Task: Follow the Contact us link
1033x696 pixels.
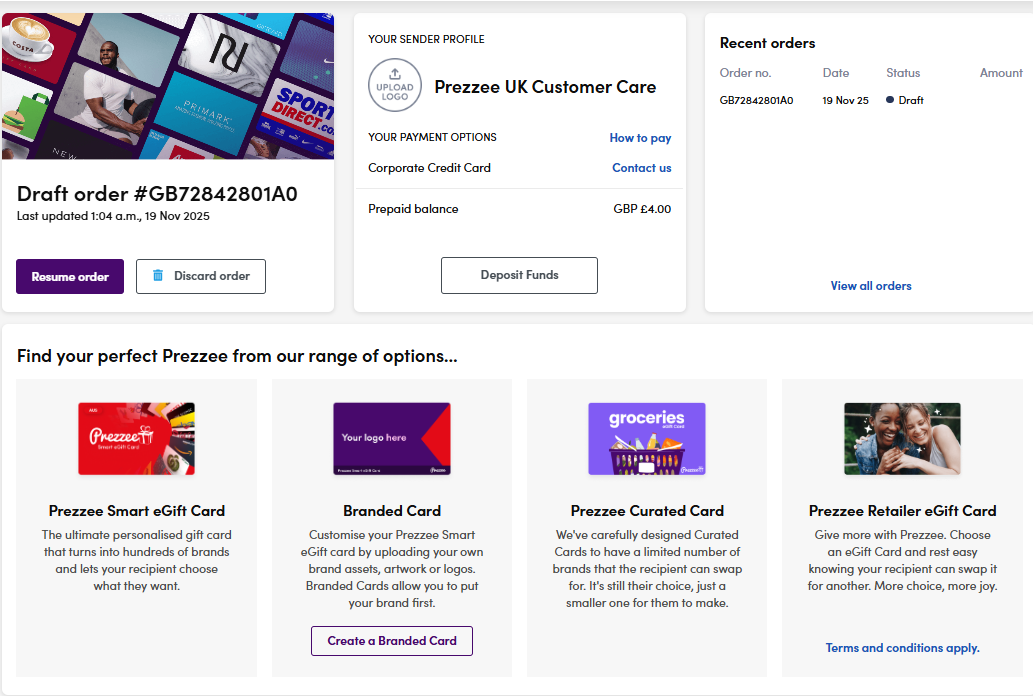Action: pyautogui.click(x=642, y=168)
